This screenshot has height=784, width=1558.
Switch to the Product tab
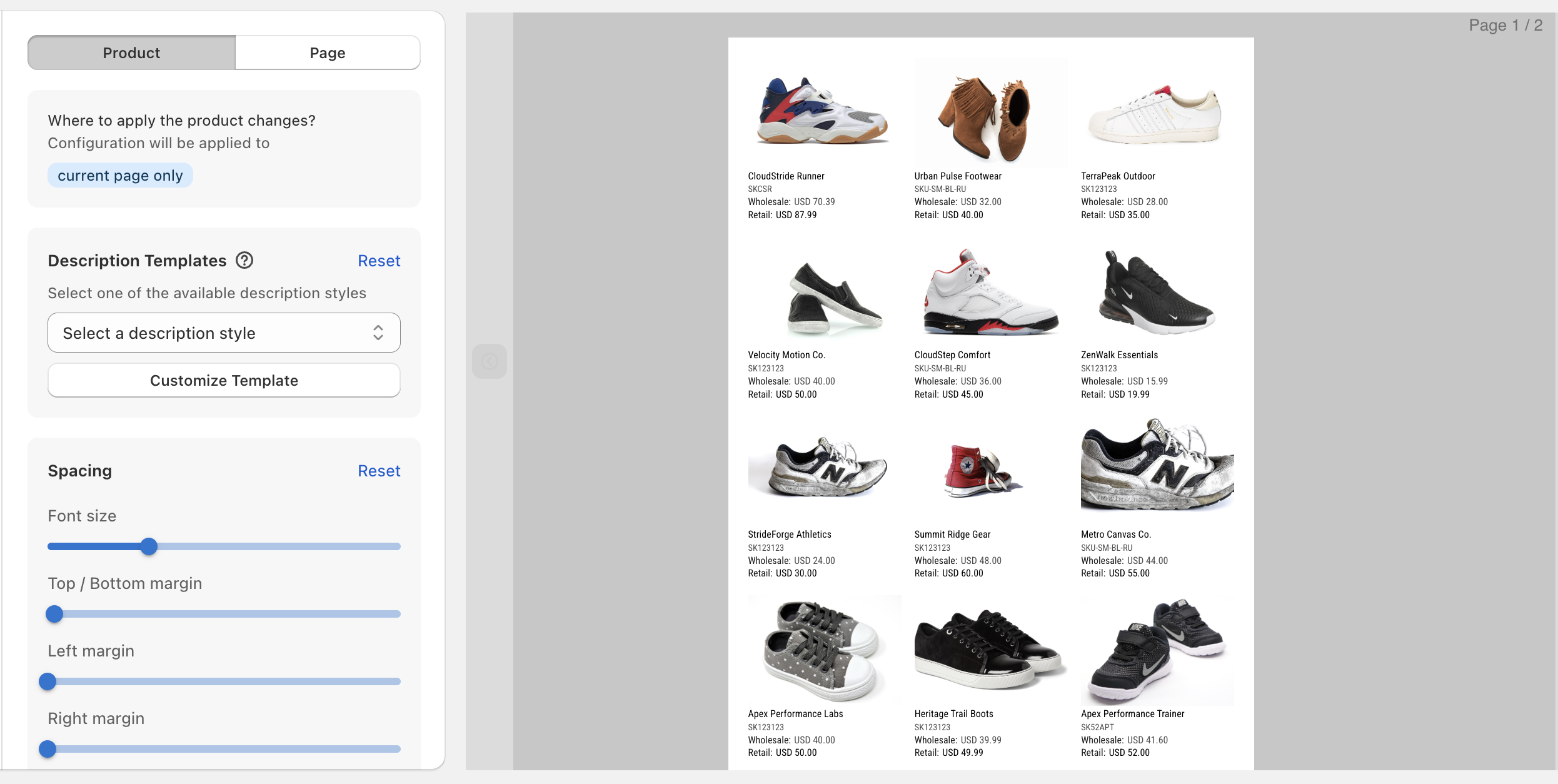click(x=131, y=53)
